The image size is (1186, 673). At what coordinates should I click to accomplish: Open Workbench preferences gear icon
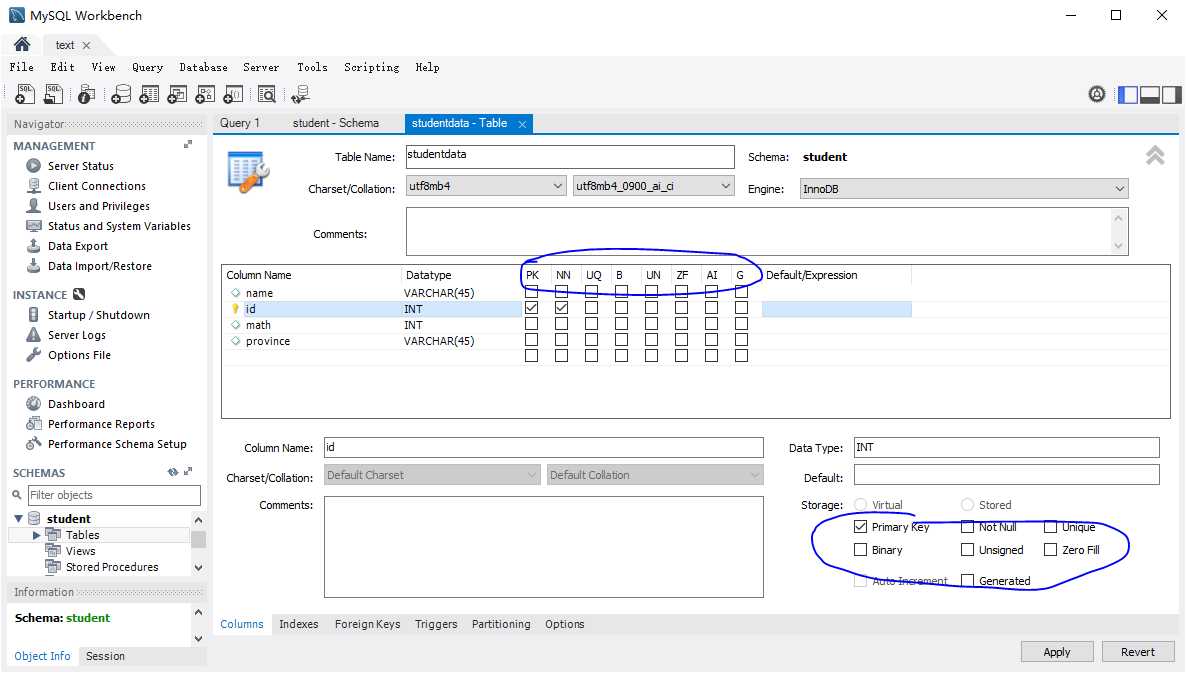[x=1097, y=95]
